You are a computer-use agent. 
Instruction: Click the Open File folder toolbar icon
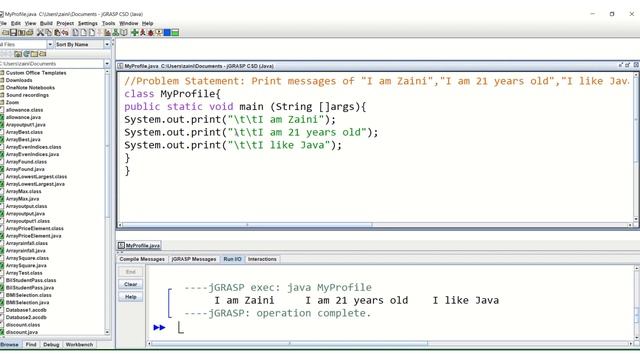[5, 32]
